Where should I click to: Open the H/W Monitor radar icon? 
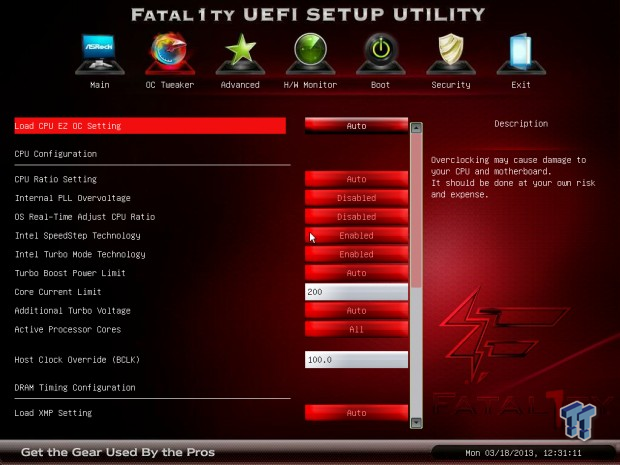(310, 54)
